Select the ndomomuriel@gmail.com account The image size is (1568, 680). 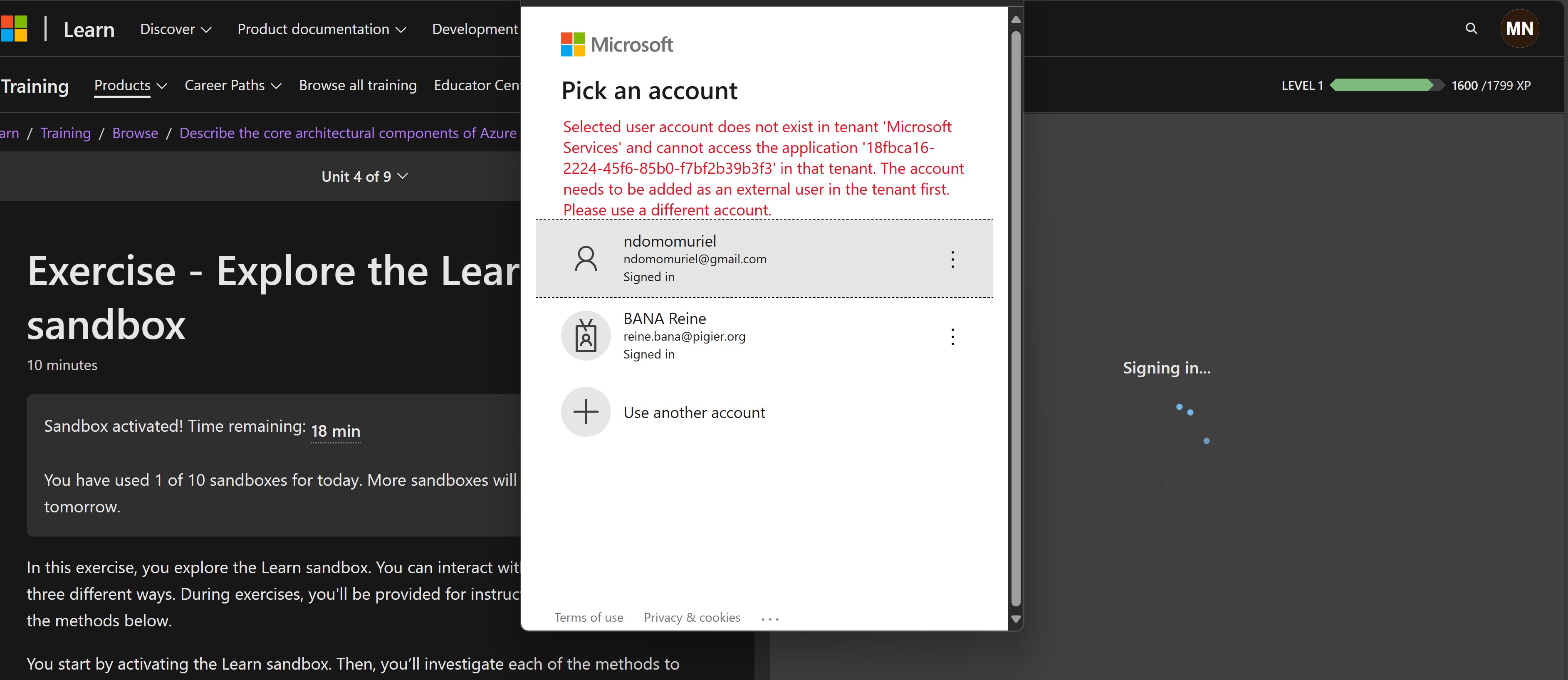point(764,258)
